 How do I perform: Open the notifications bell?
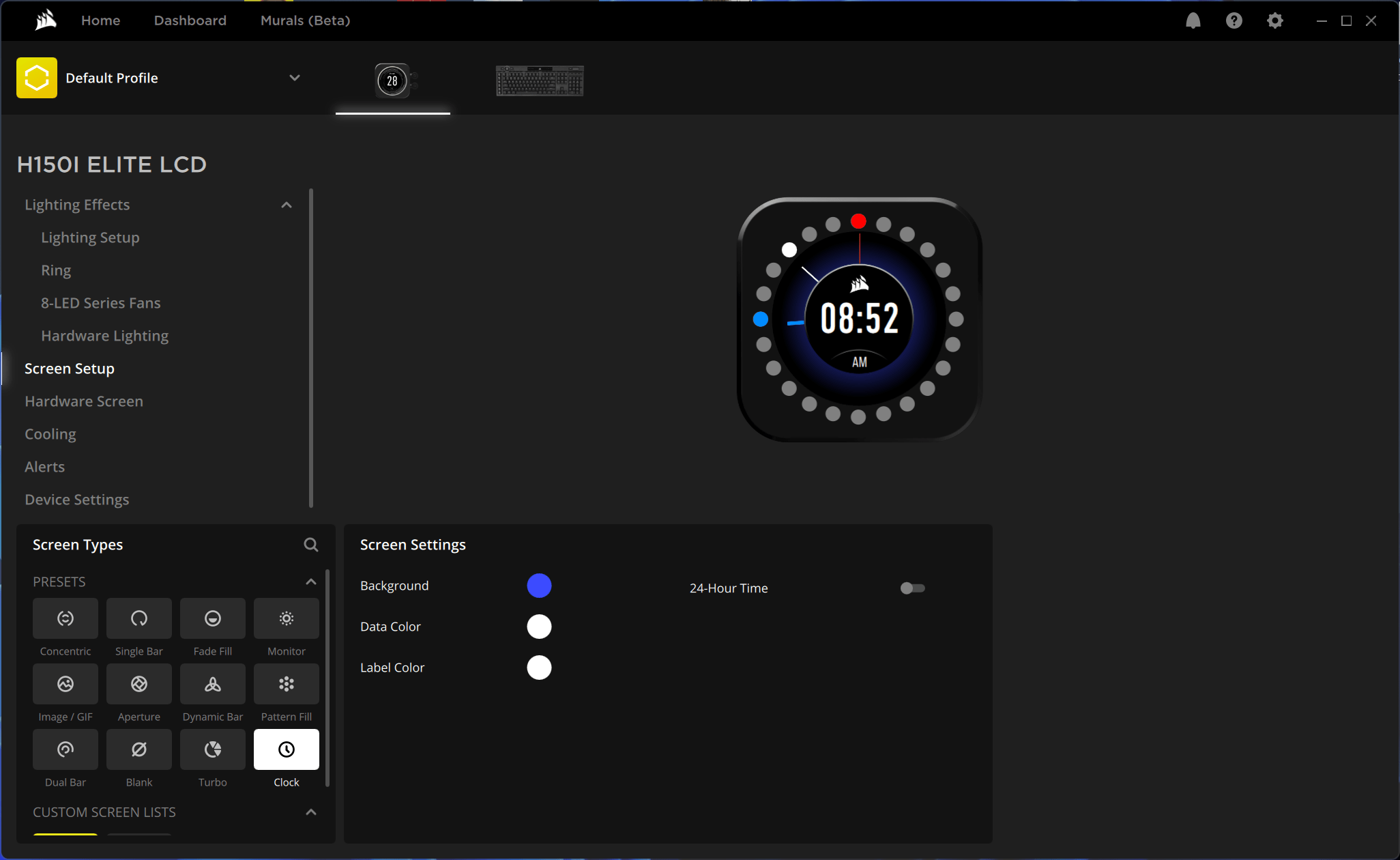[1193, 20]
